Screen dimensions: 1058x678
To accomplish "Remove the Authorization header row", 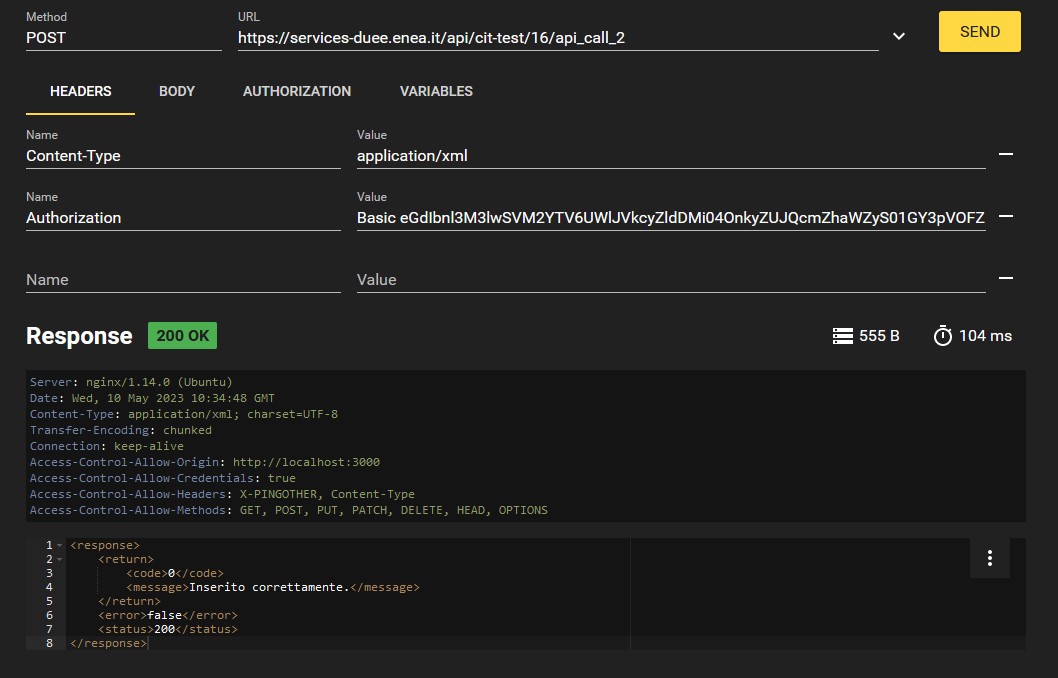I will (x=1006, y=216).
